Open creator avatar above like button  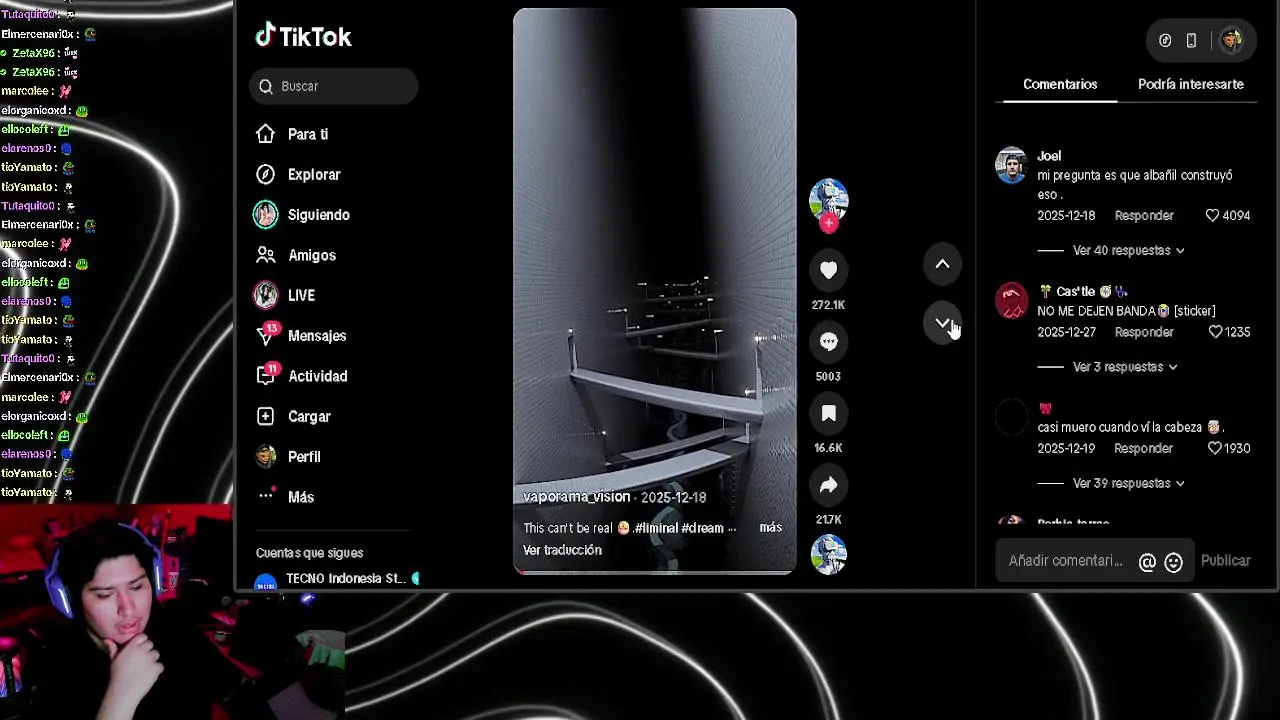click(x=828, y=198)
